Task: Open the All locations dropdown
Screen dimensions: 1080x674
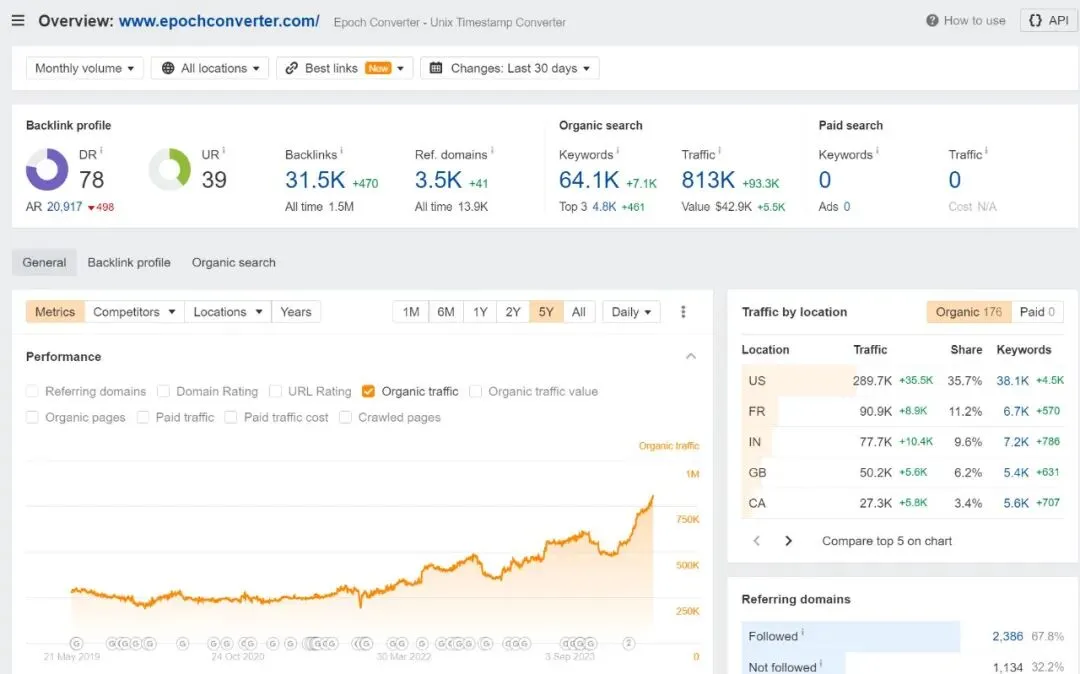Action: (x=210, y=68)
